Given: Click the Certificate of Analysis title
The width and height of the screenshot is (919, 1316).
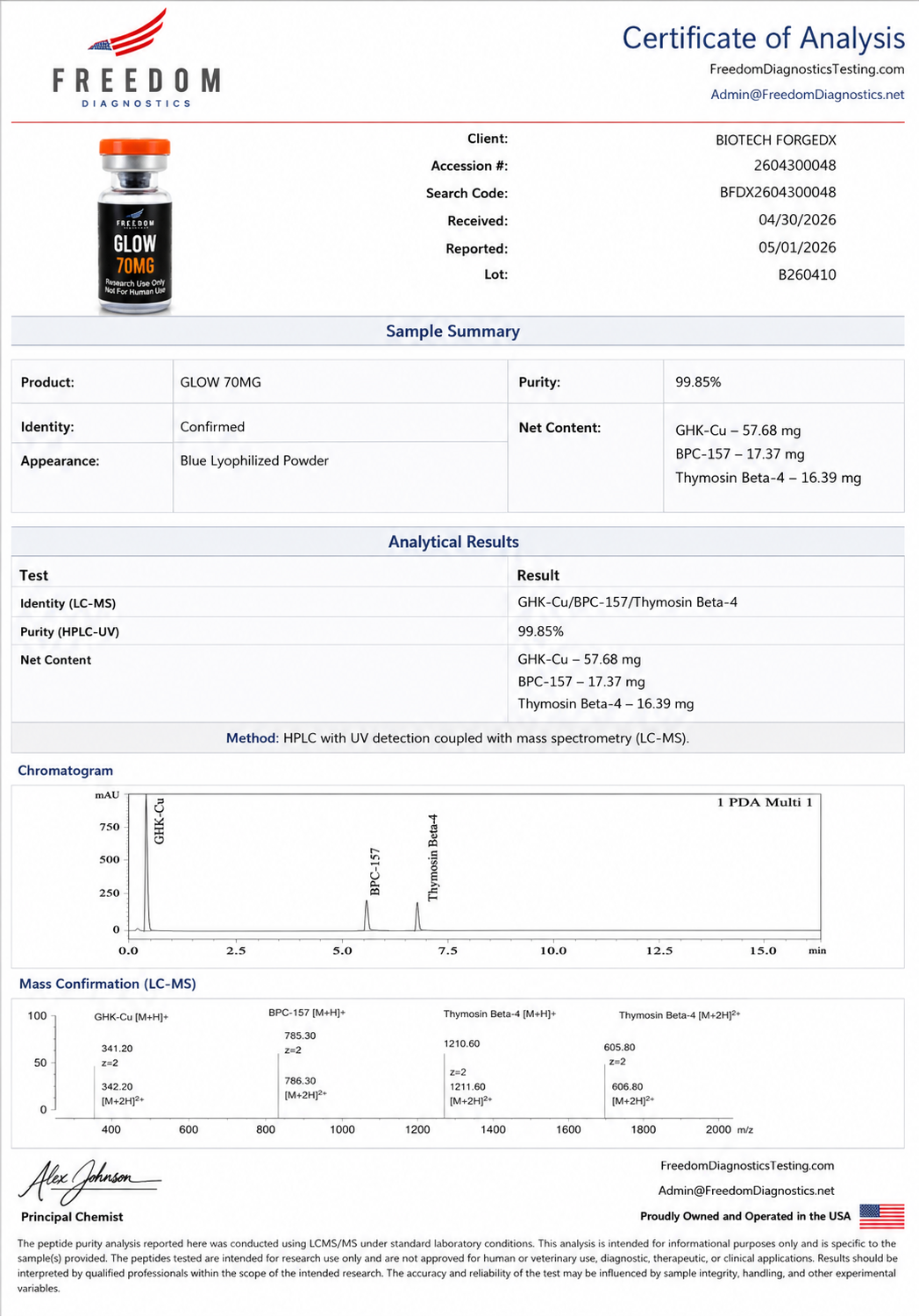Looking at the screenshot, I should [763, 38].
